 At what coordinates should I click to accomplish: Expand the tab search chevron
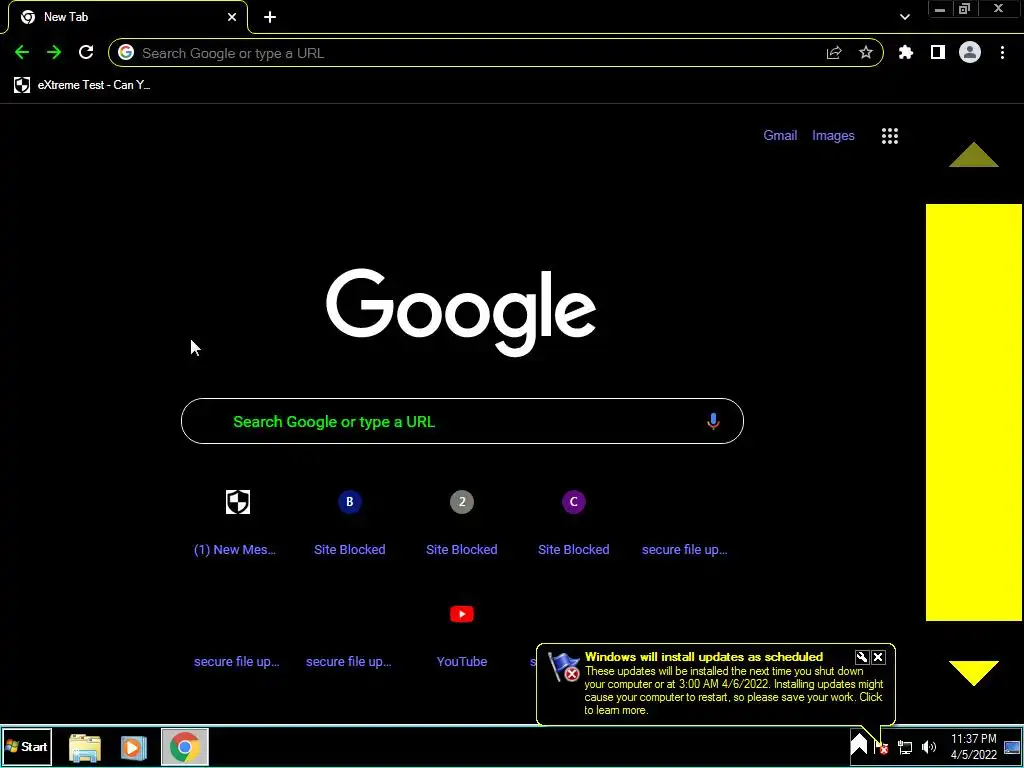(904, 17)
